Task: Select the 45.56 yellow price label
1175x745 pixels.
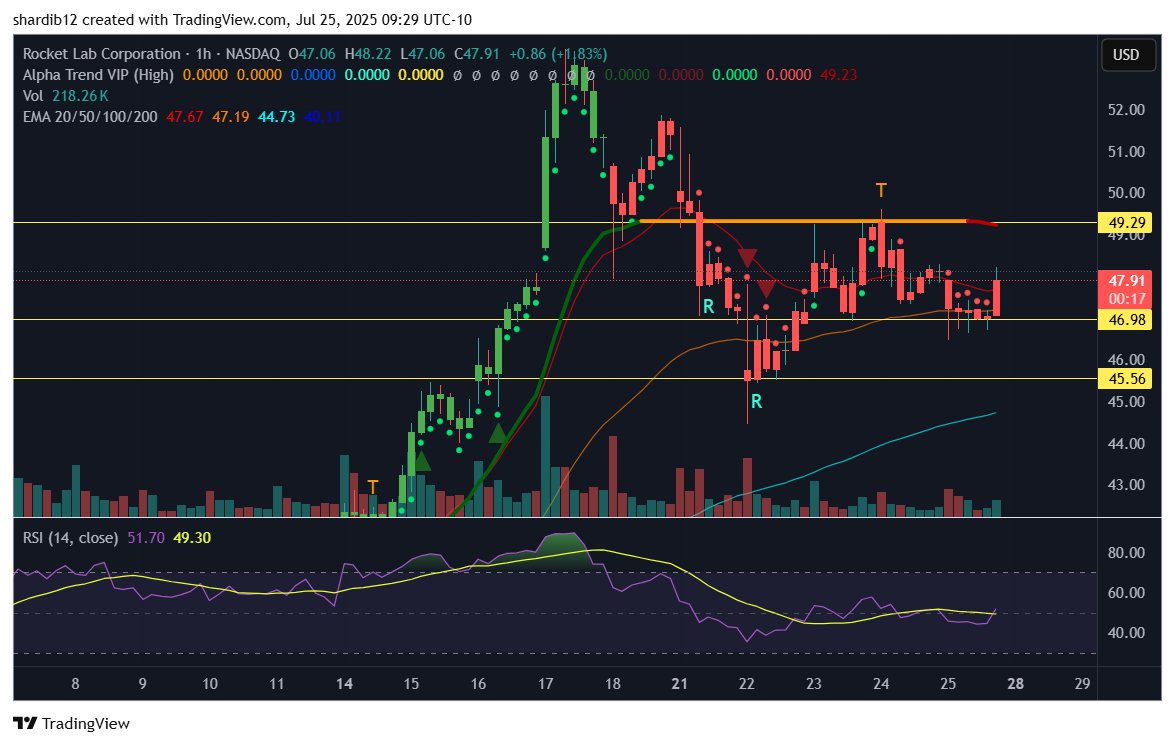Action: [1126, 378]
